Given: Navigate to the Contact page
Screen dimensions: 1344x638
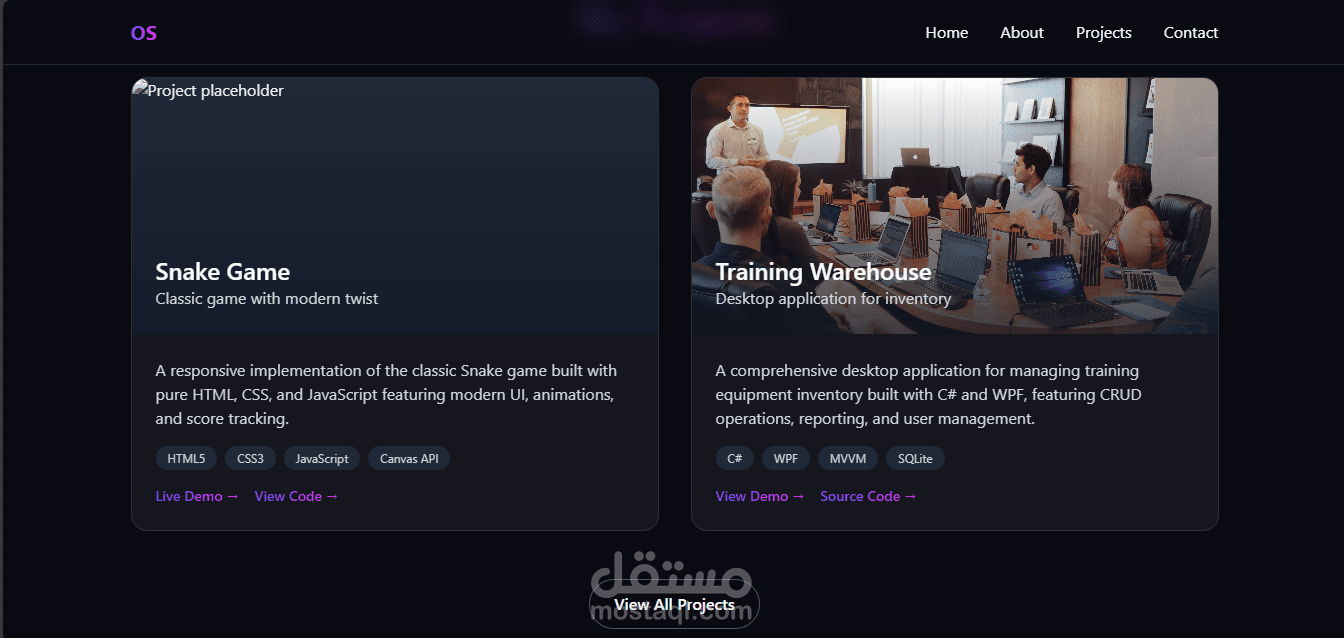Looking at the screenshot, I should pyautogui.click(x=1190, y=33).
